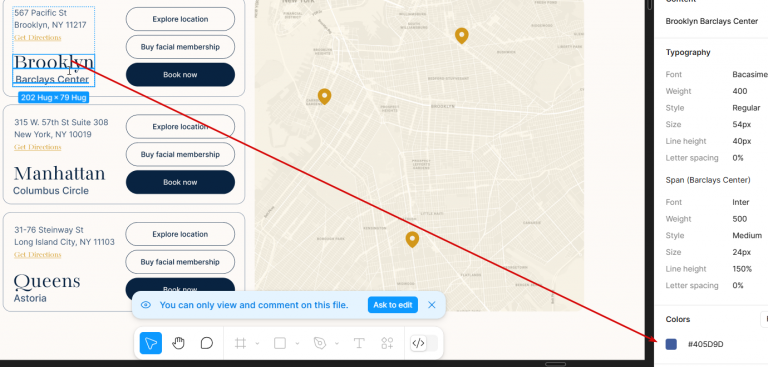Click the Typography section heading
768x367 pixels.
tap(688, 52)
